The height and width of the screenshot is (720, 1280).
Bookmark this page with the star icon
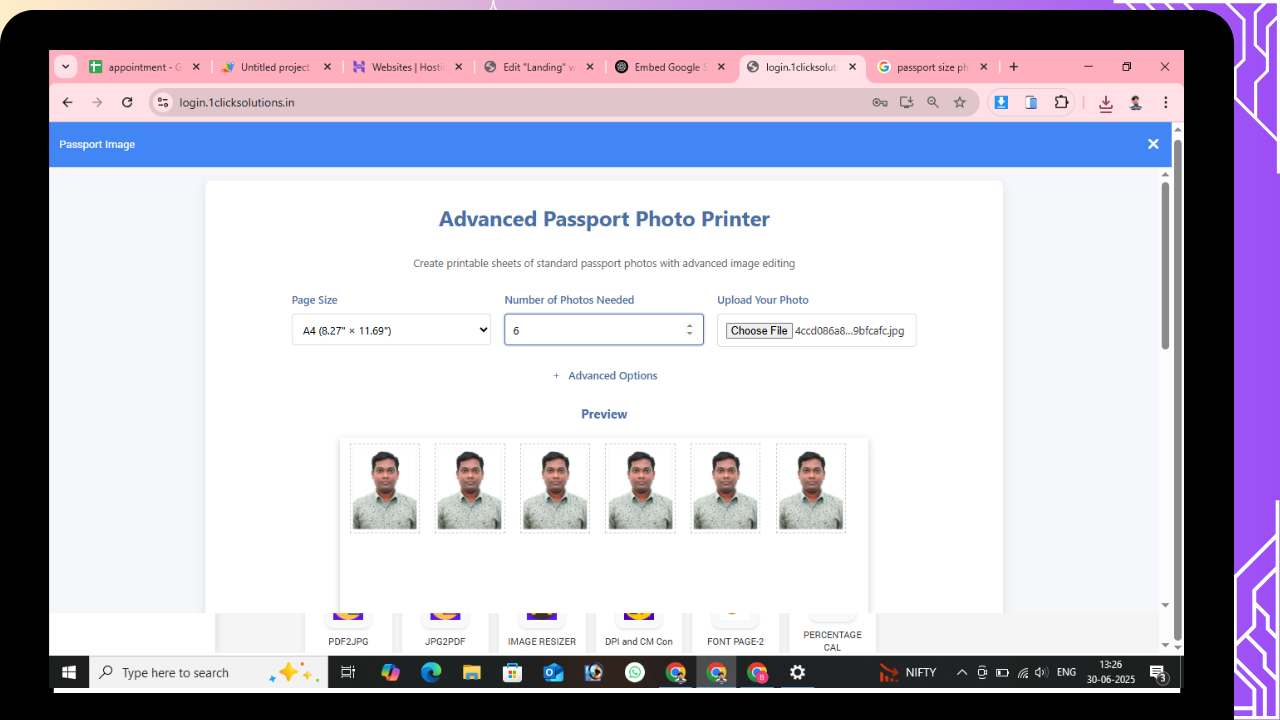(960, 102)
